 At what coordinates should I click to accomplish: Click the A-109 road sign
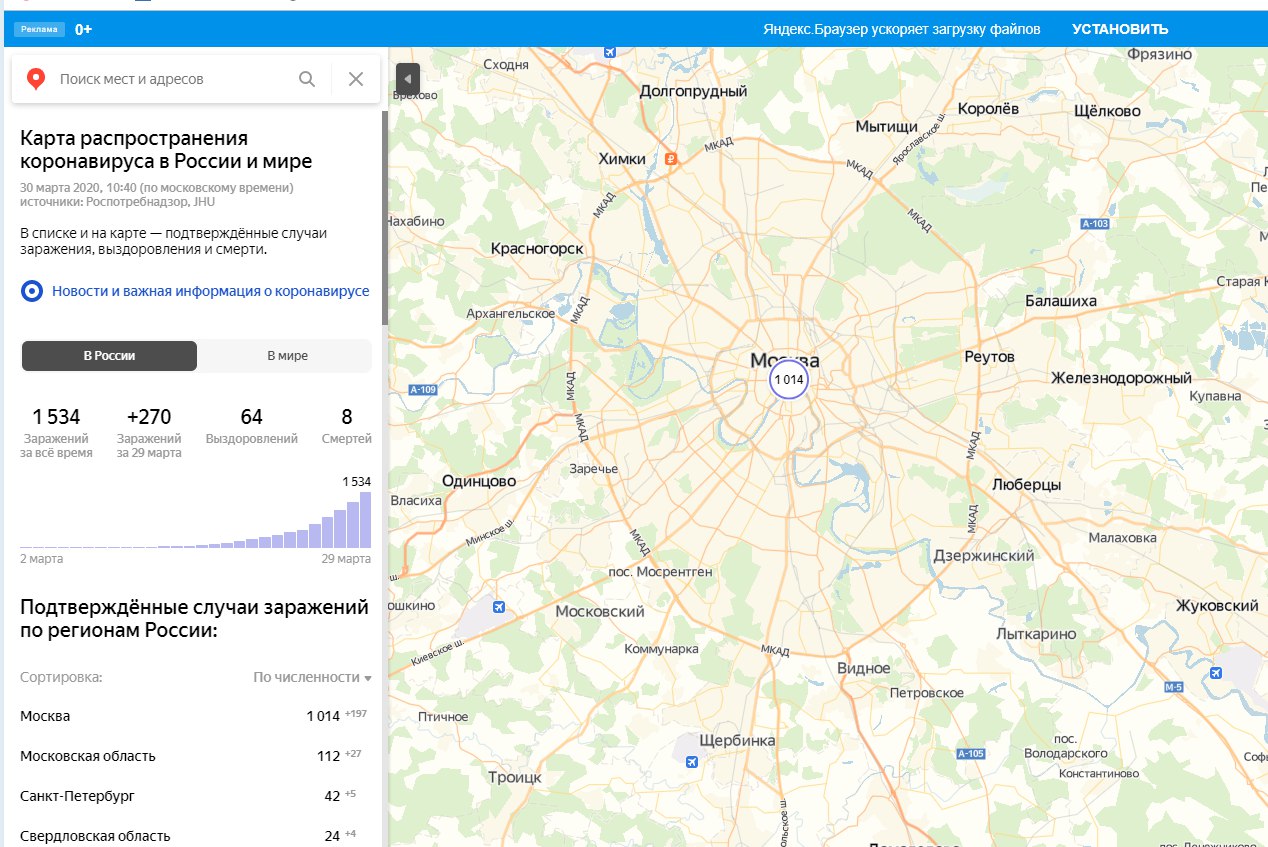tap(423, 389)
